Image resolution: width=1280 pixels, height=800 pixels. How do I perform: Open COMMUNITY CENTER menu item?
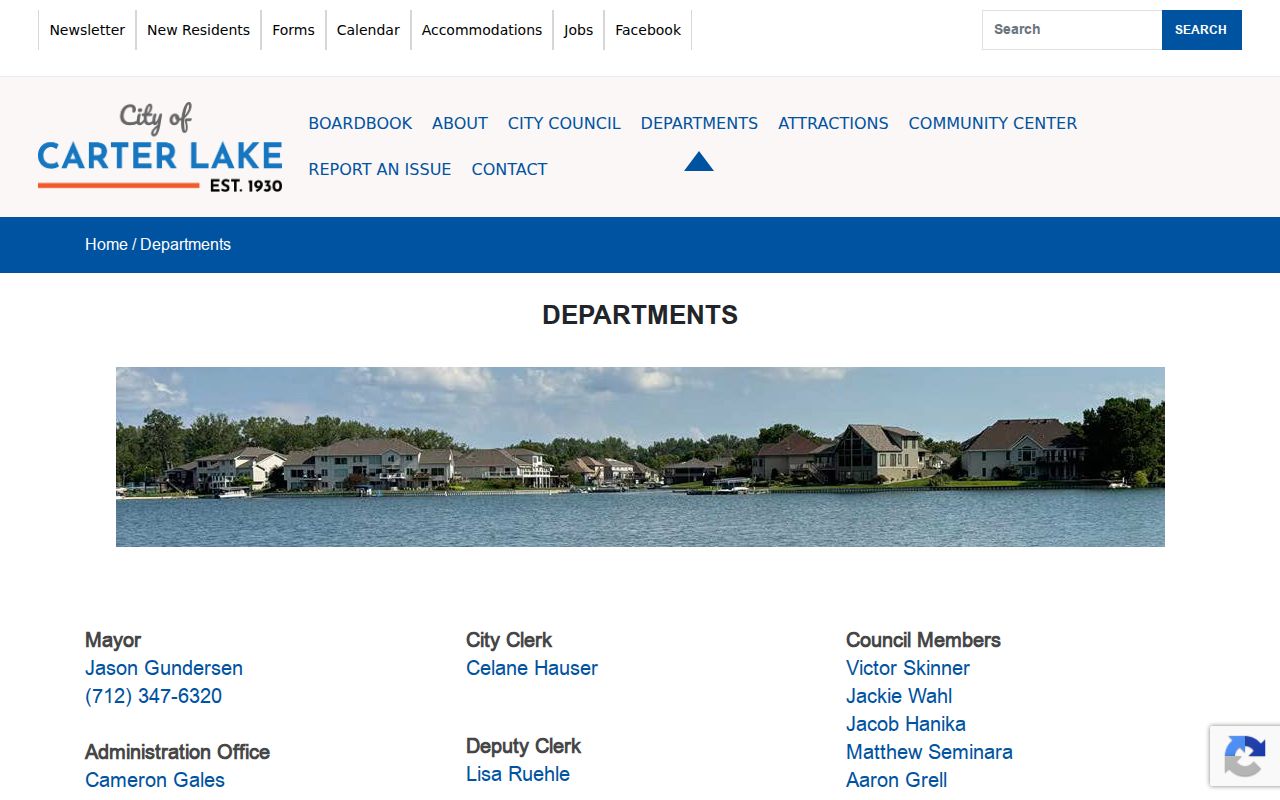click(993, 123)
